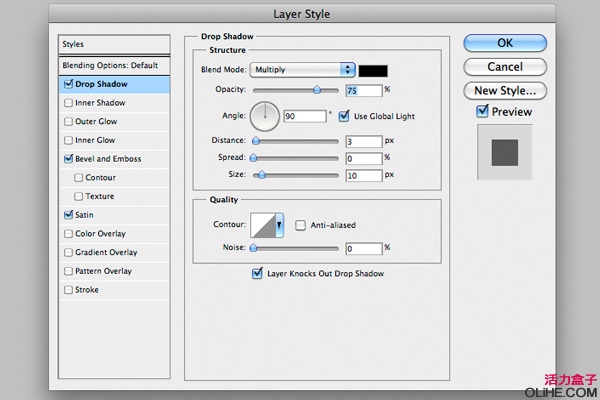Click the Cancel button
Viewport: 600px width, 400px height.
click(505, 67)
